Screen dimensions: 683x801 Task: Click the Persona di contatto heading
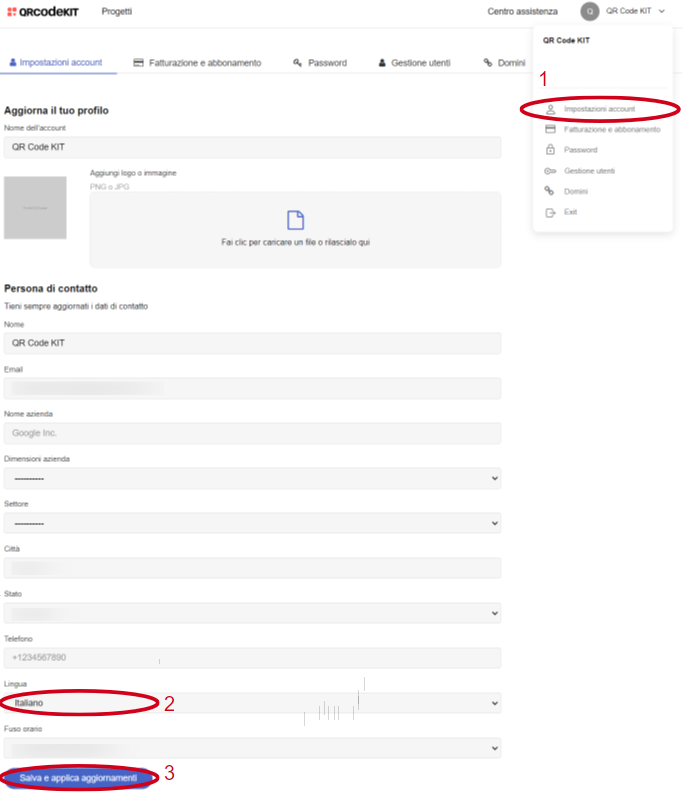coord(51,289)
